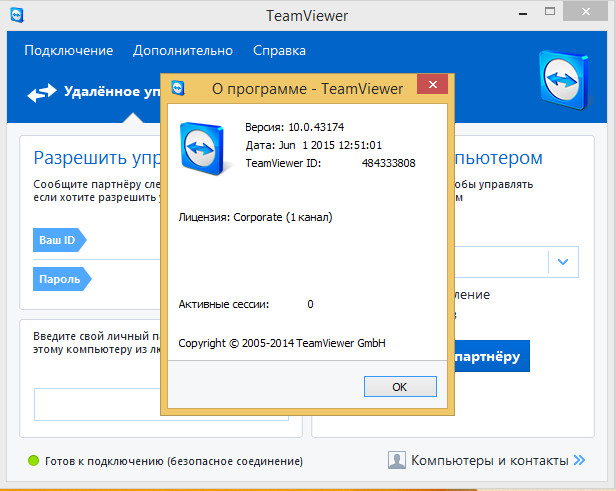Click the green connection status indicator
This screenshot has width=616, height=491.
[x=34, y=460]
